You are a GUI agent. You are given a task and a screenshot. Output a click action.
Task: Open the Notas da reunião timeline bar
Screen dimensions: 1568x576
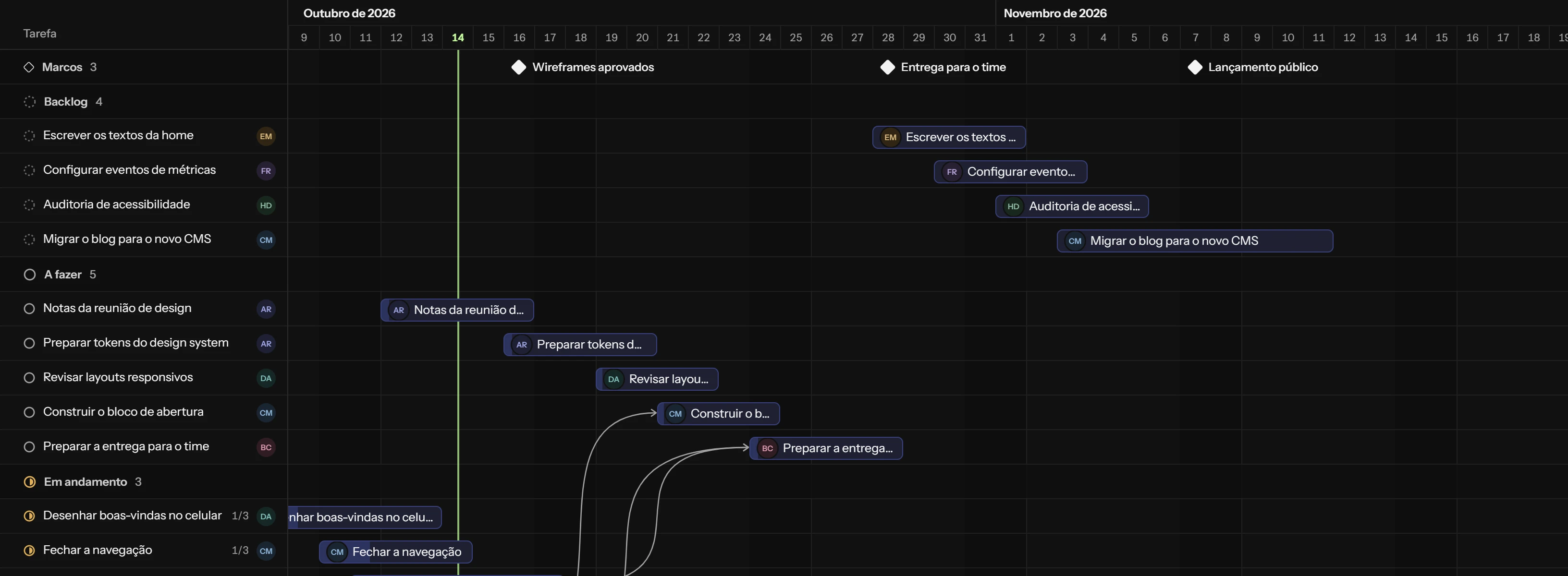(457, 310)
